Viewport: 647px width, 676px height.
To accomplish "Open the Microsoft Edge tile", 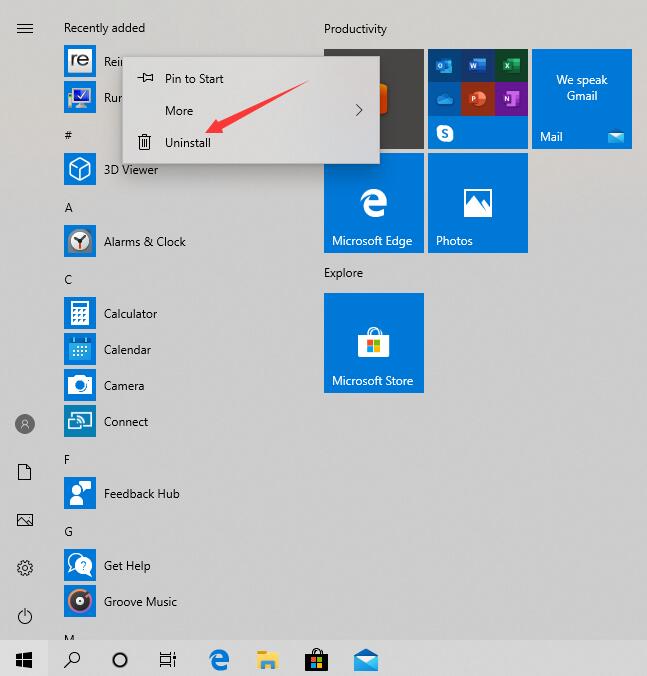I will pos(374,203).
